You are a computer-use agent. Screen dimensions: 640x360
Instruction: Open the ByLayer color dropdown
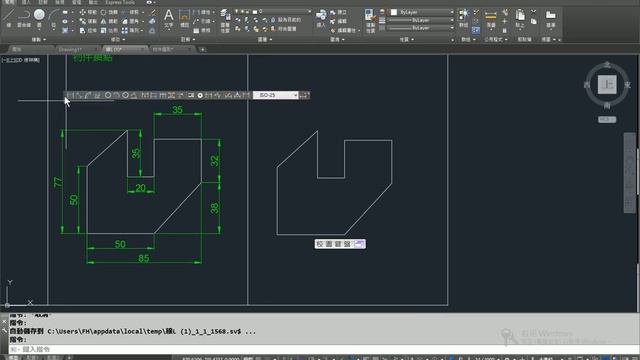[452, 12]
